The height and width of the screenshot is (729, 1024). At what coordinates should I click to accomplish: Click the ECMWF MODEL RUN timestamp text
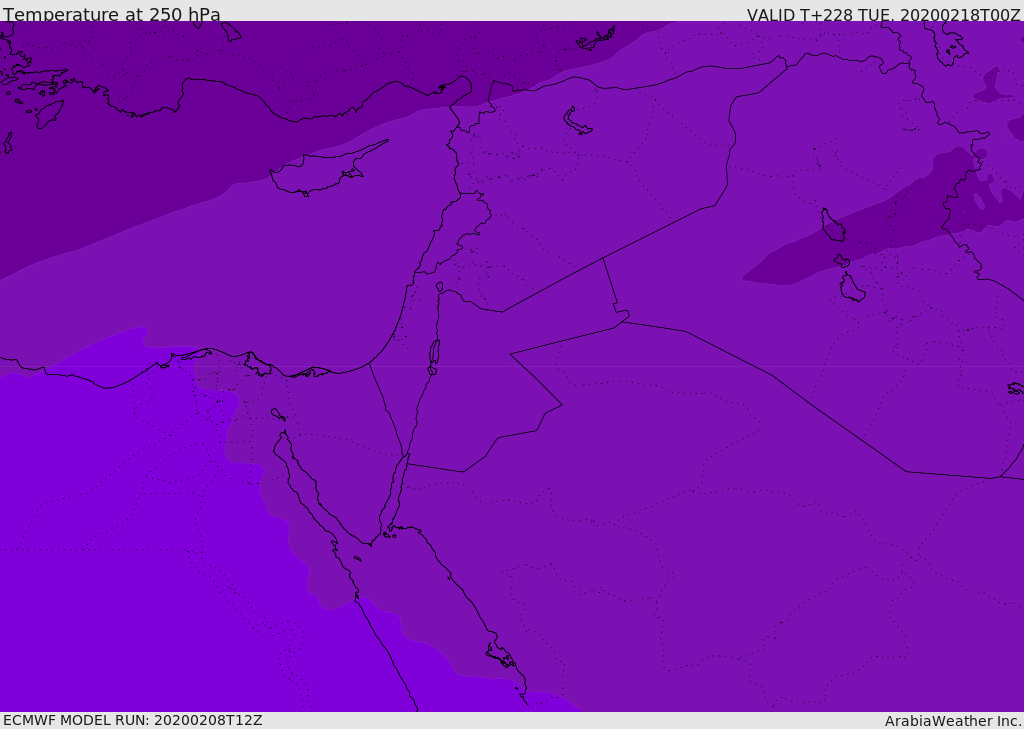132,720
